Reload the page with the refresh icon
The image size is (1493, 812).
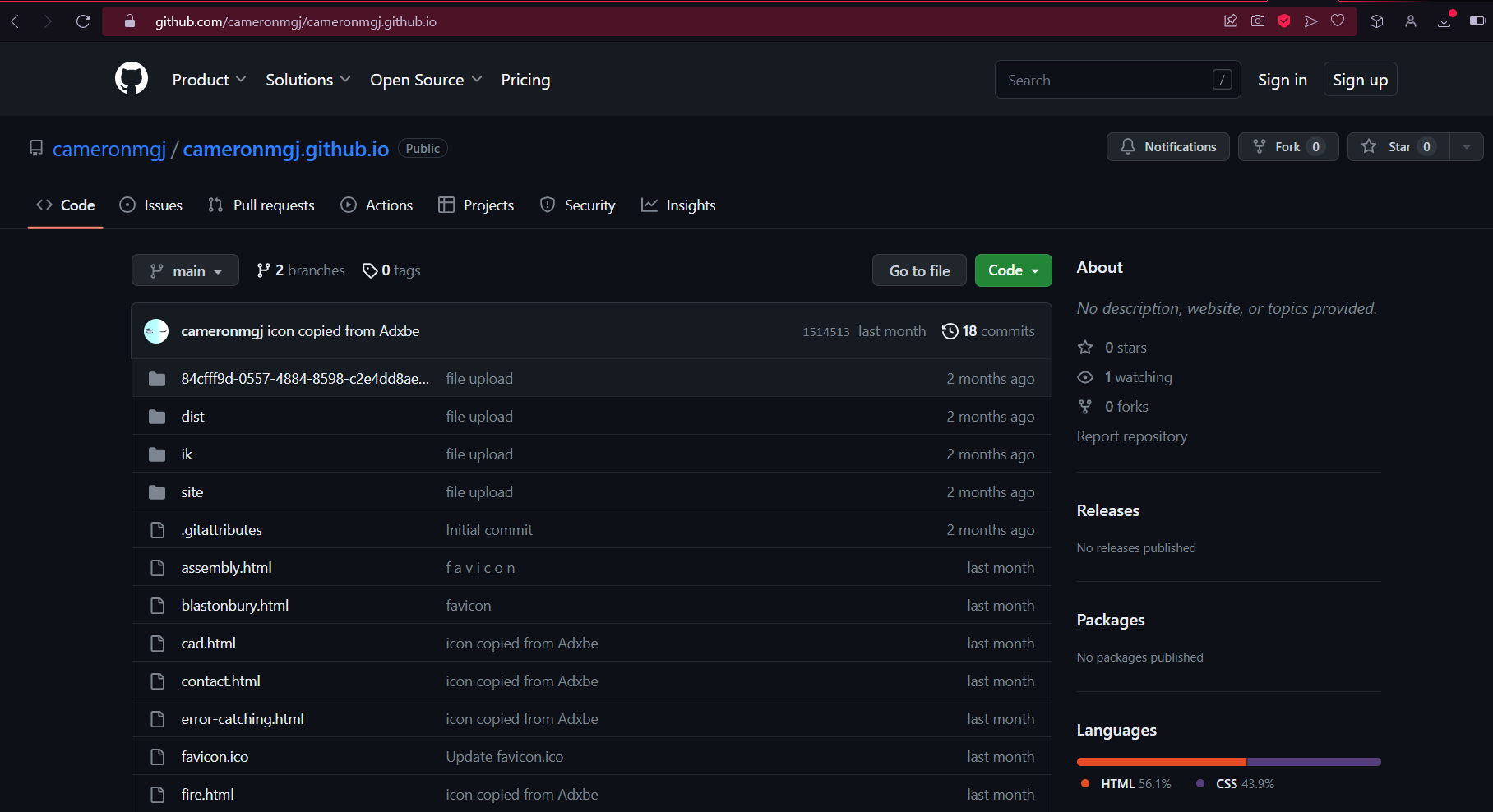click(x=83, y=21)
